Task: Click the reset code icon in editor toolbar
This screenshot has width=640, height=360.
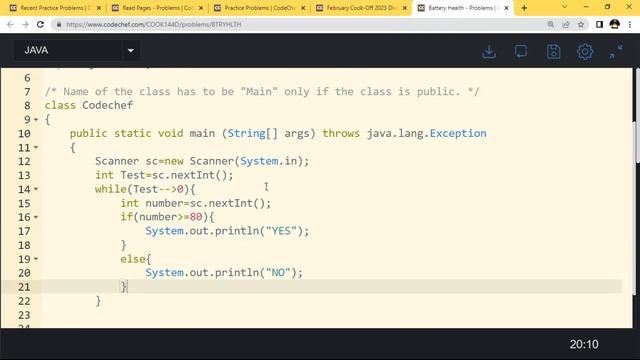Action: click(521, 52)
